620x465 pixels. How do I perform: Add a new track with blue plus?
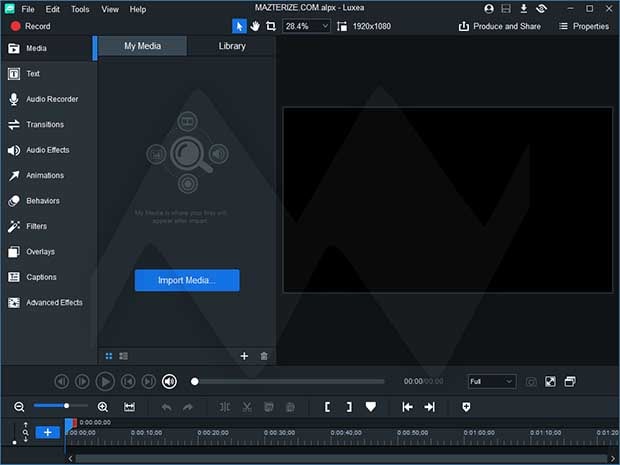click(47, 432)
